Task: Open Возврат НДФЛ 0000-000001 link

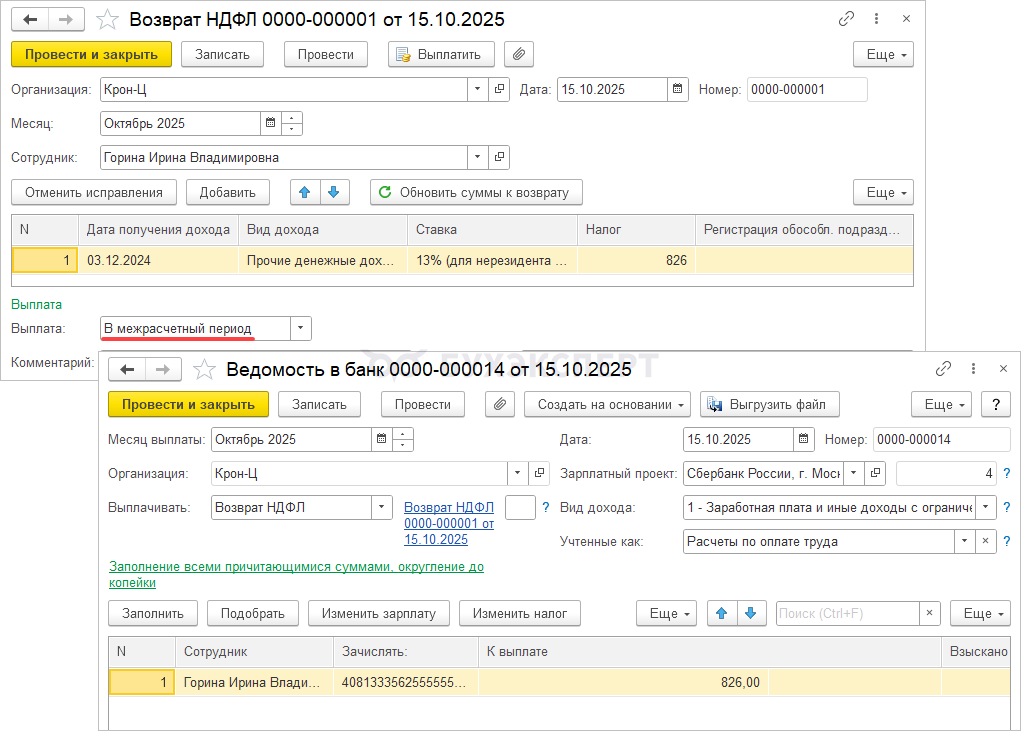Action: [449, 523]
